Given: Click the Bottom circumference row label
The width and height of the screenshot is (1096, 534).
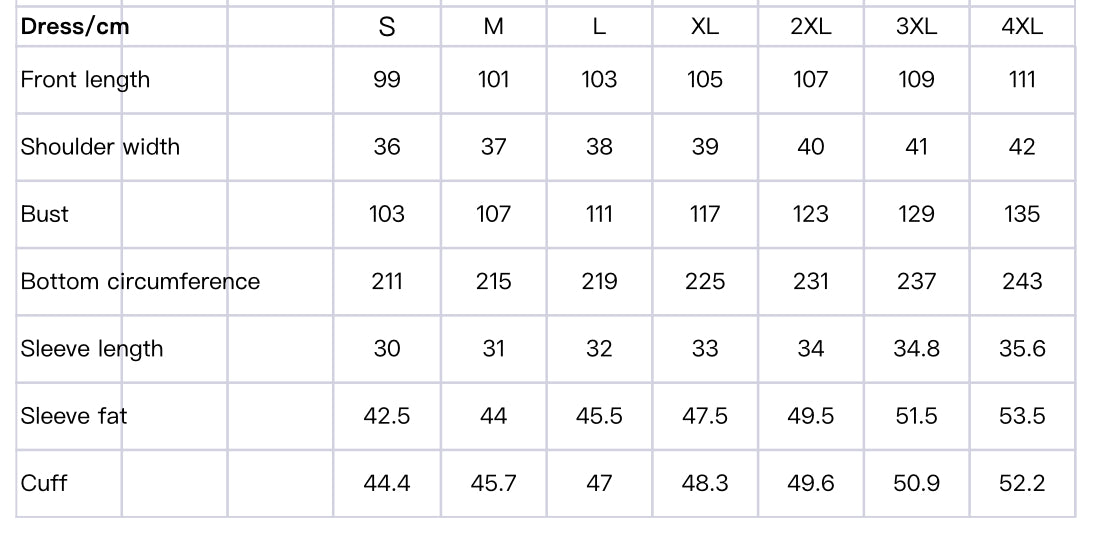Looking at the screenshot, I should pyautogui.click(x=140, y=281).
